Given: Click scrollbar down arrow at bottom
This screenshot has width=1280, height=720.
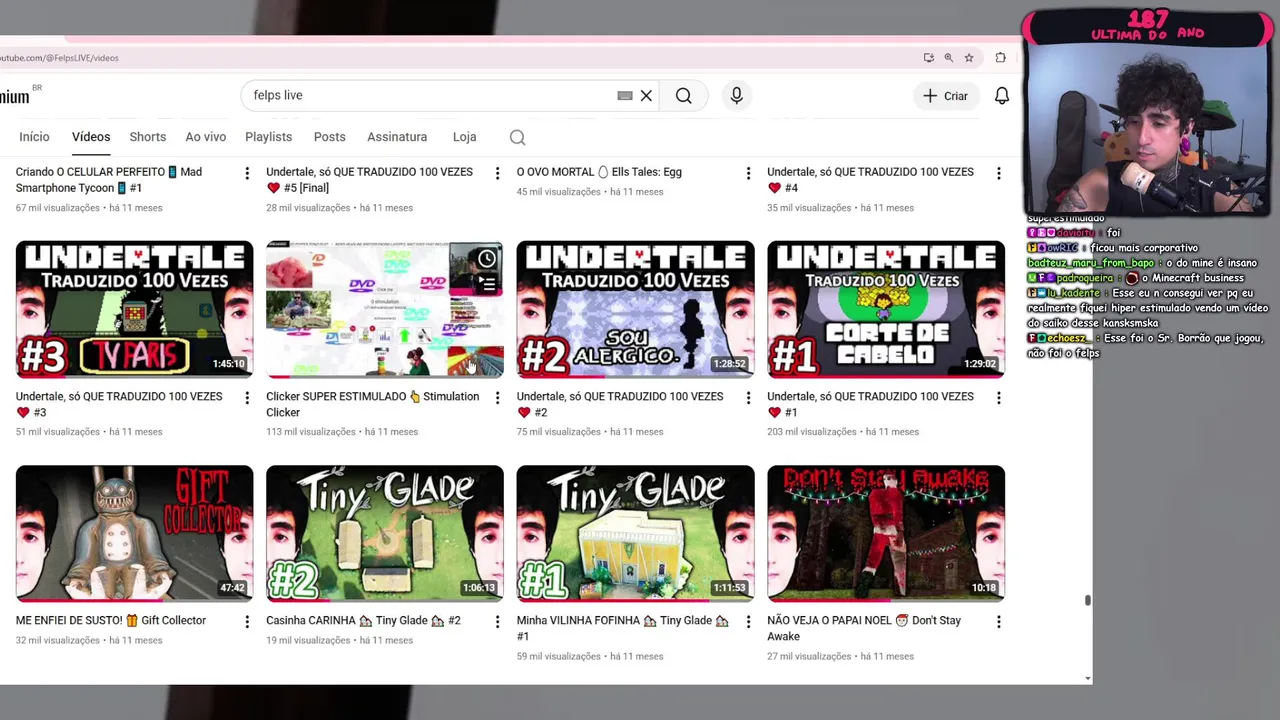Looking at the screenshot, I should click(x=1087, y=679).
